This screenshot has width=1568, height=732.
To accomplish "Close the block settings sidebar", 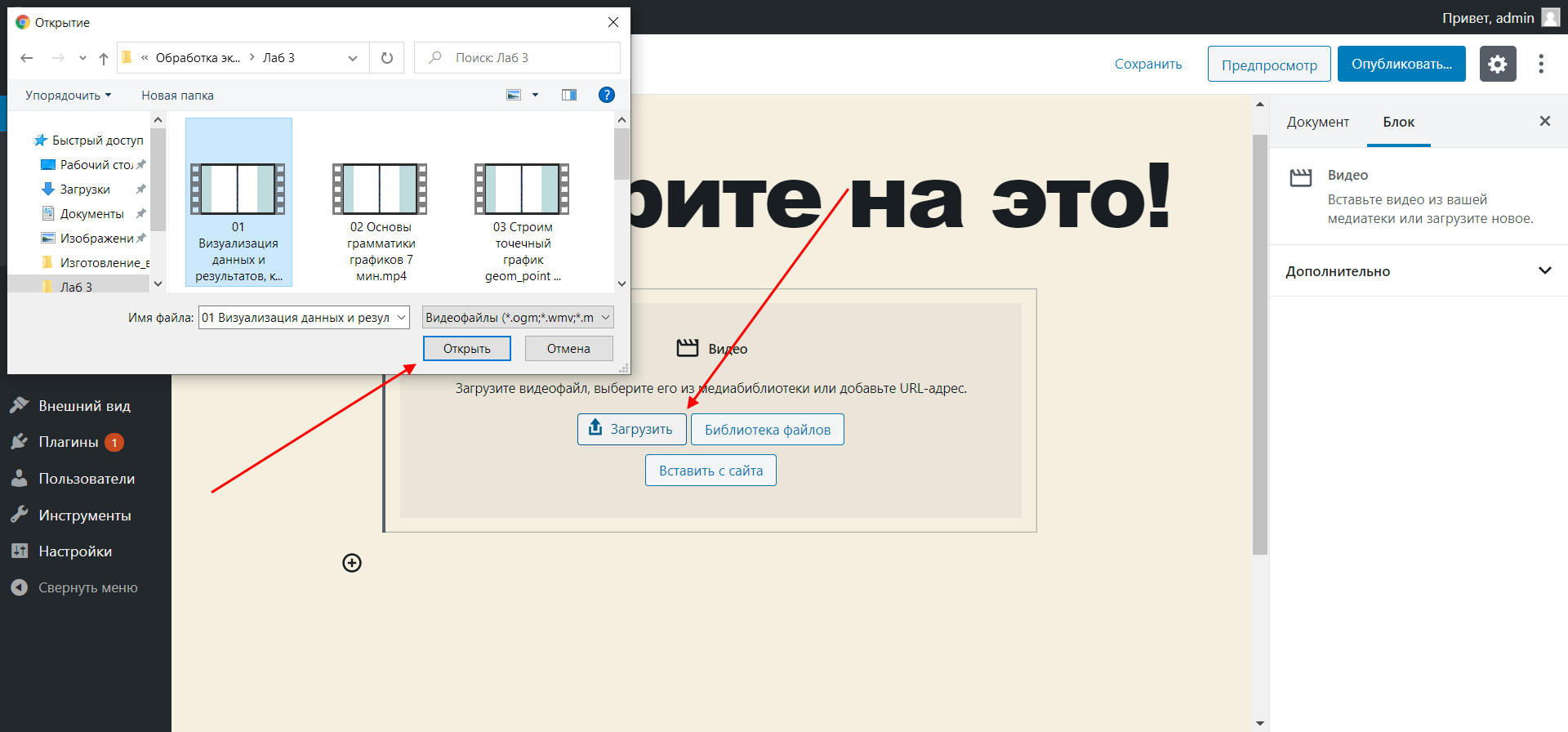I will [1544, 122].
